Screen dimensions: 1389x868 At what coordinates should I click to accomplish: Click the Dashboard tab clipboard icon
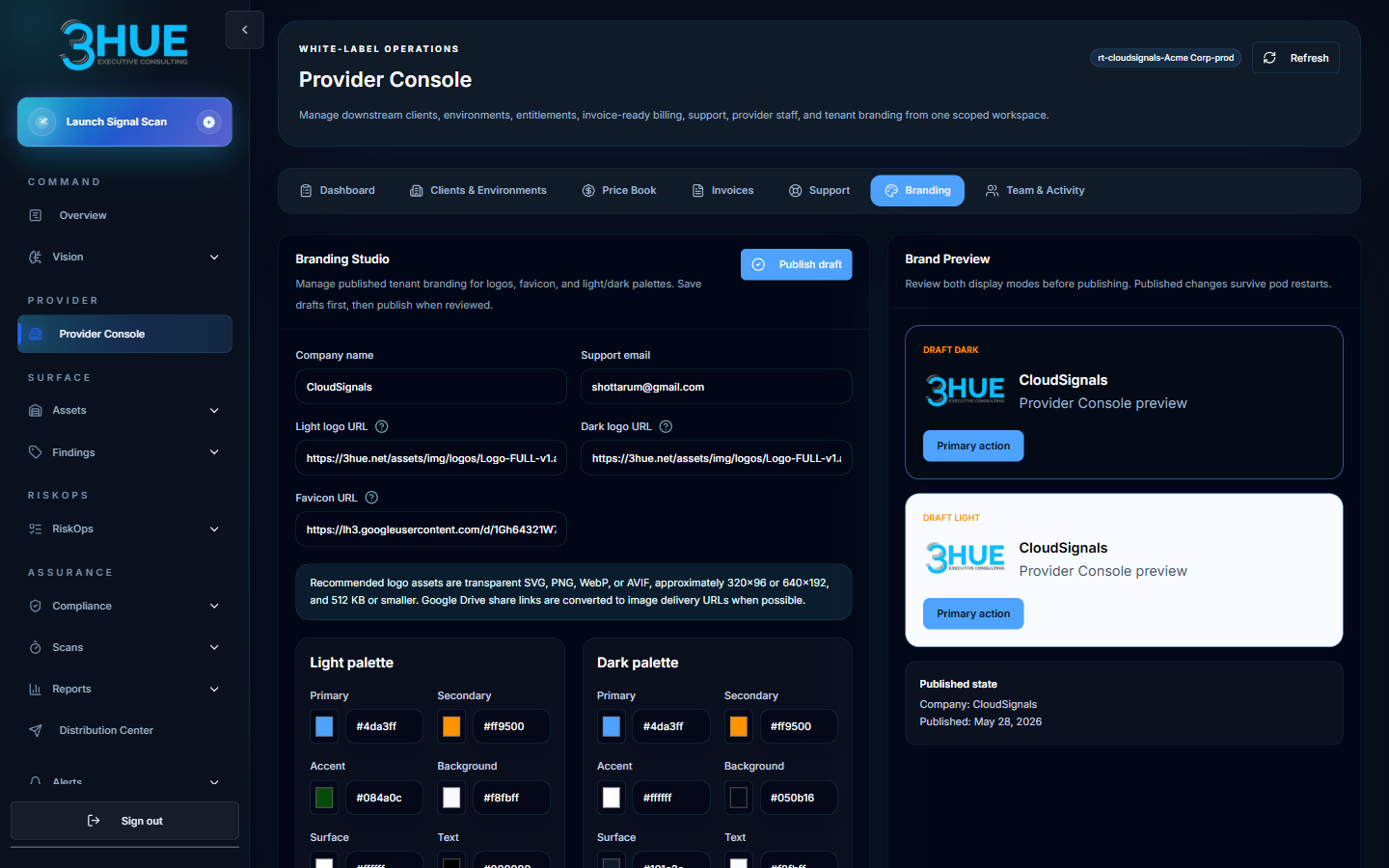click(306, 191)
